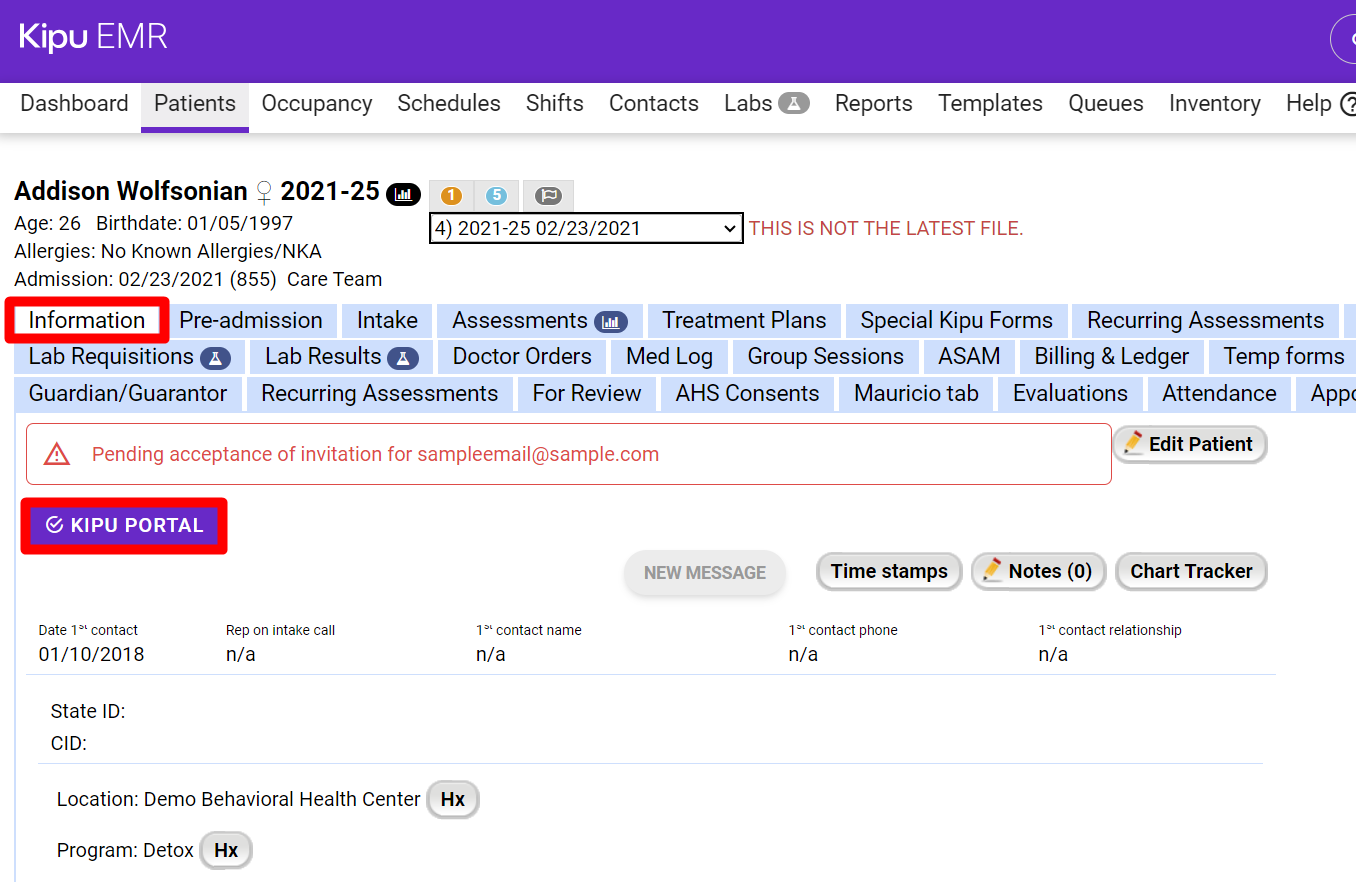The width and height of the screenshot is (1356, 882).
Task: Switch to the Treatment Plans tab
Action: (x=744, y=321)
